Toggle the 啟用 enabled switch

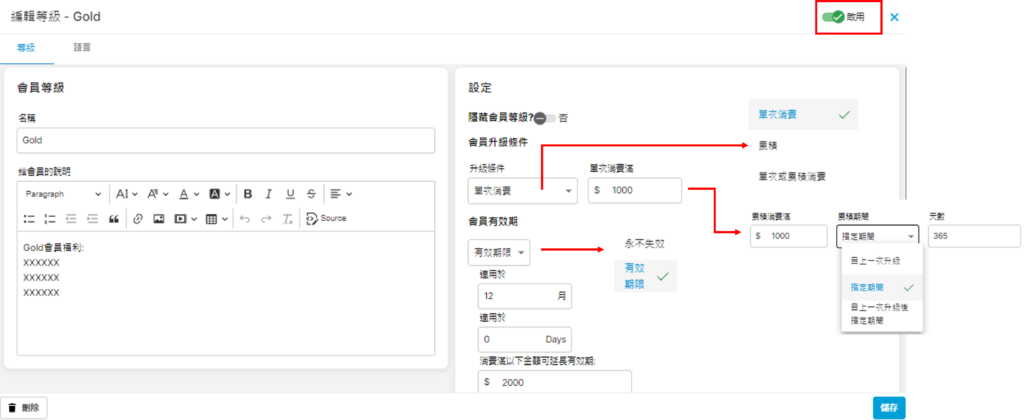coord(832,17)
